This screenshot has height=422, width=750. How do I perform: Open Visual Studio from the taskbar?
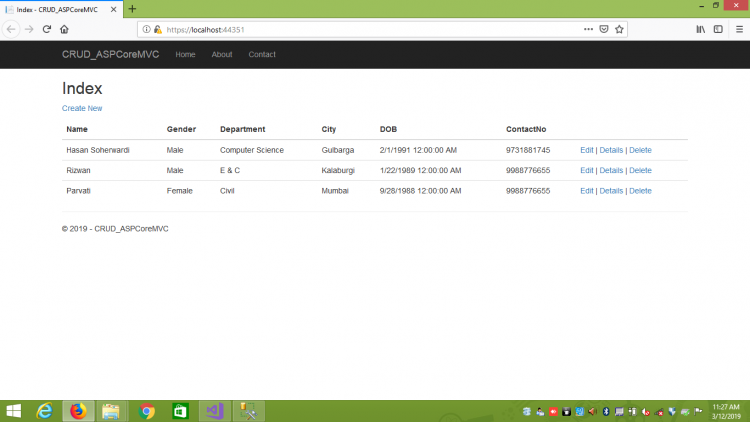[214, 410]
